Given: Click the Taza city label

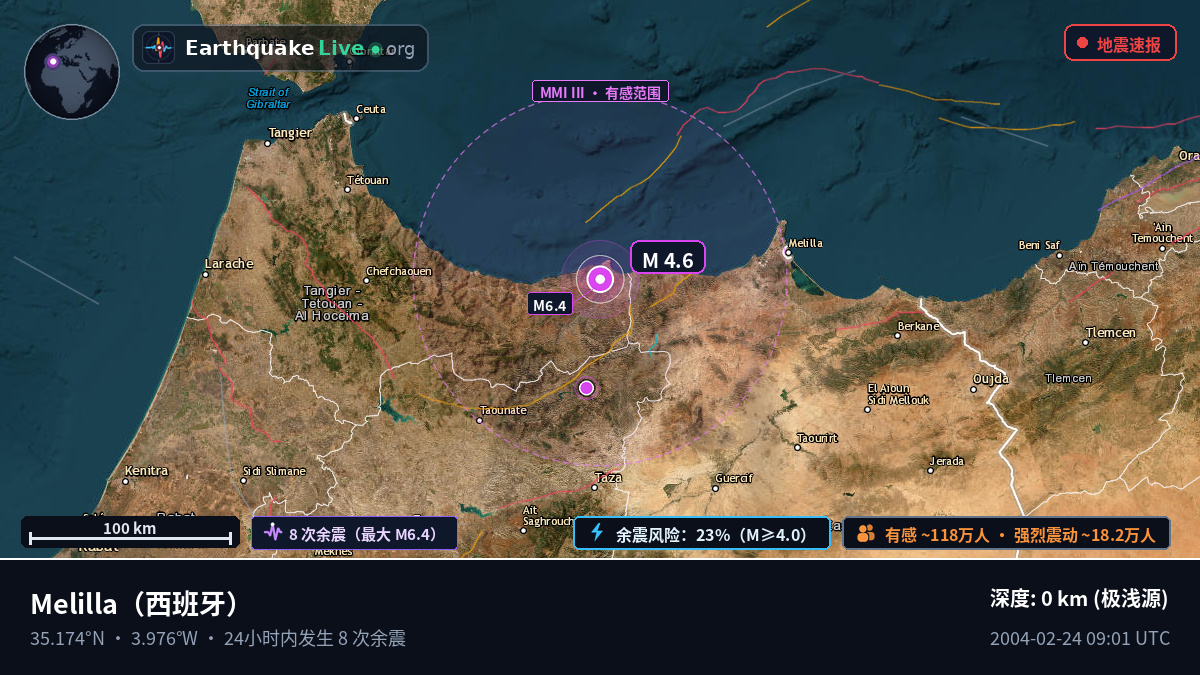Looking at the screenshot, I should tap(608, 477).
